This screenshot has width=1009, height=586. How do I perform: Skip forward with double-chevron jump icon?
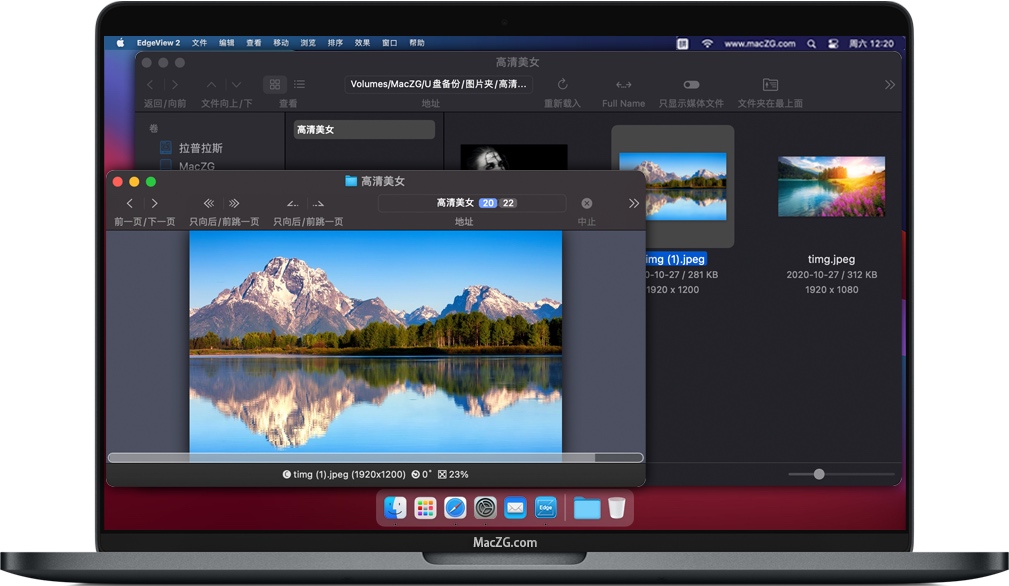coord(234,203)
